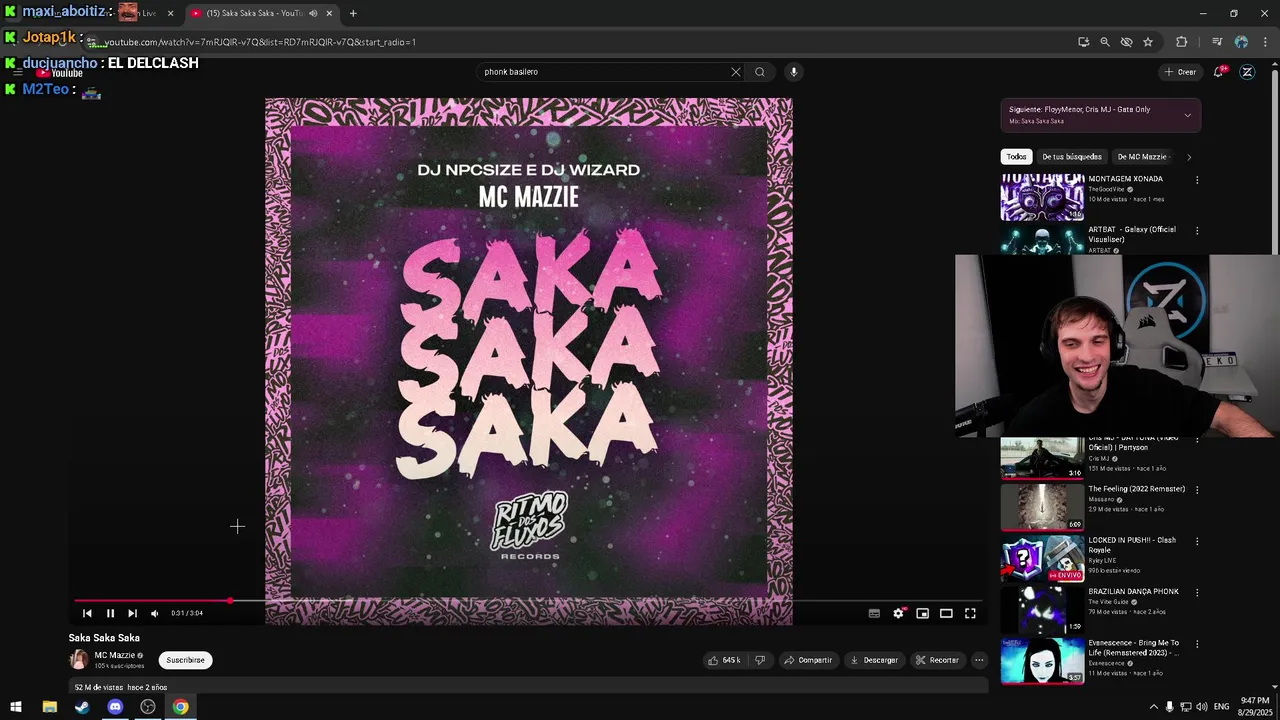Open more actions menu beside Recortar
This screenshot has height=720, width=1280.
pos(979,660)
